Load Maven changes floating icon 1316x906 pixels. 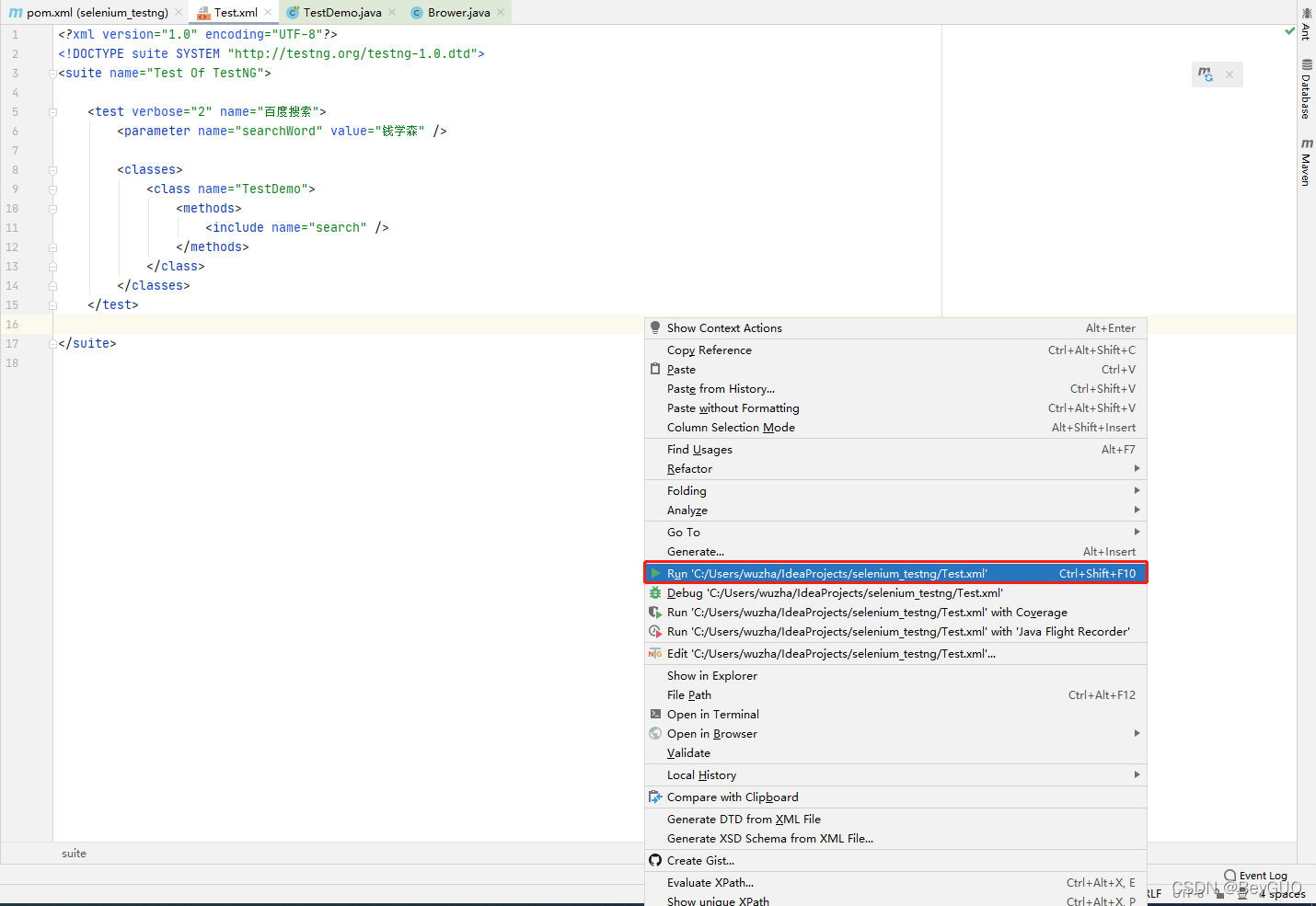[1206, 75]
